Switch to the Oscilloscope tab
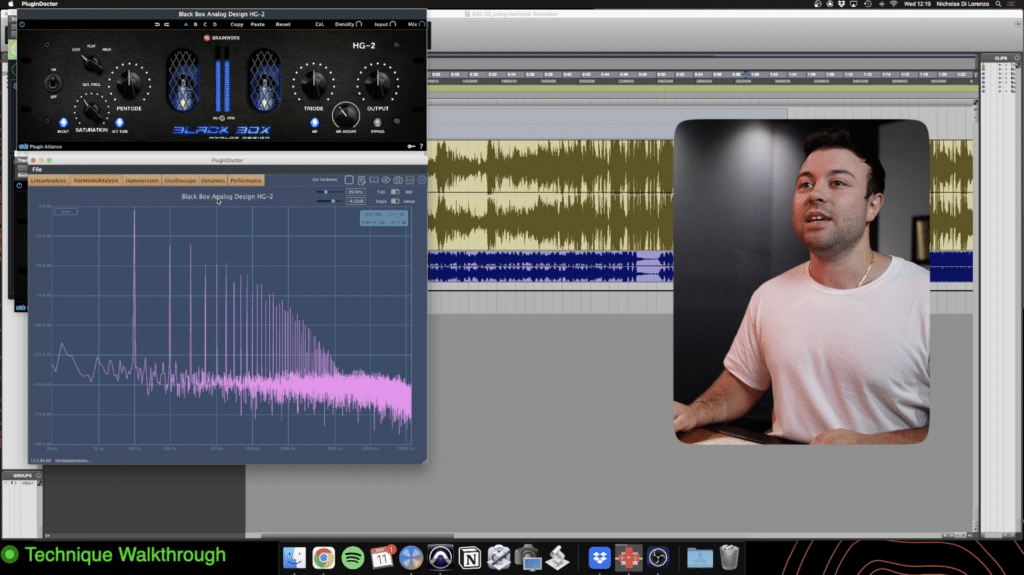Viewport: 1024px width, 575px height. pos(180,180)
